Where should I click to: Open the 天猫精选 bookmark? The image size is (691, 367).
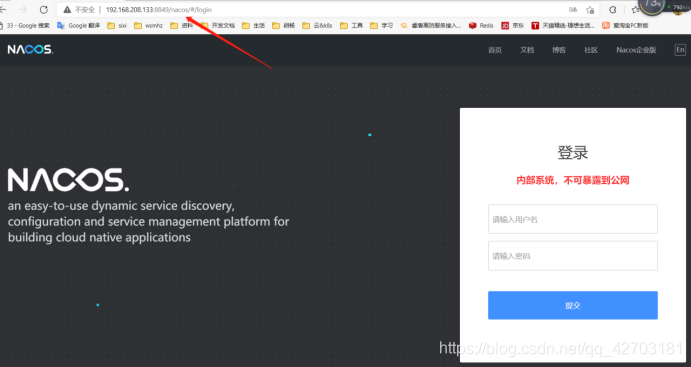coord(563,26)
